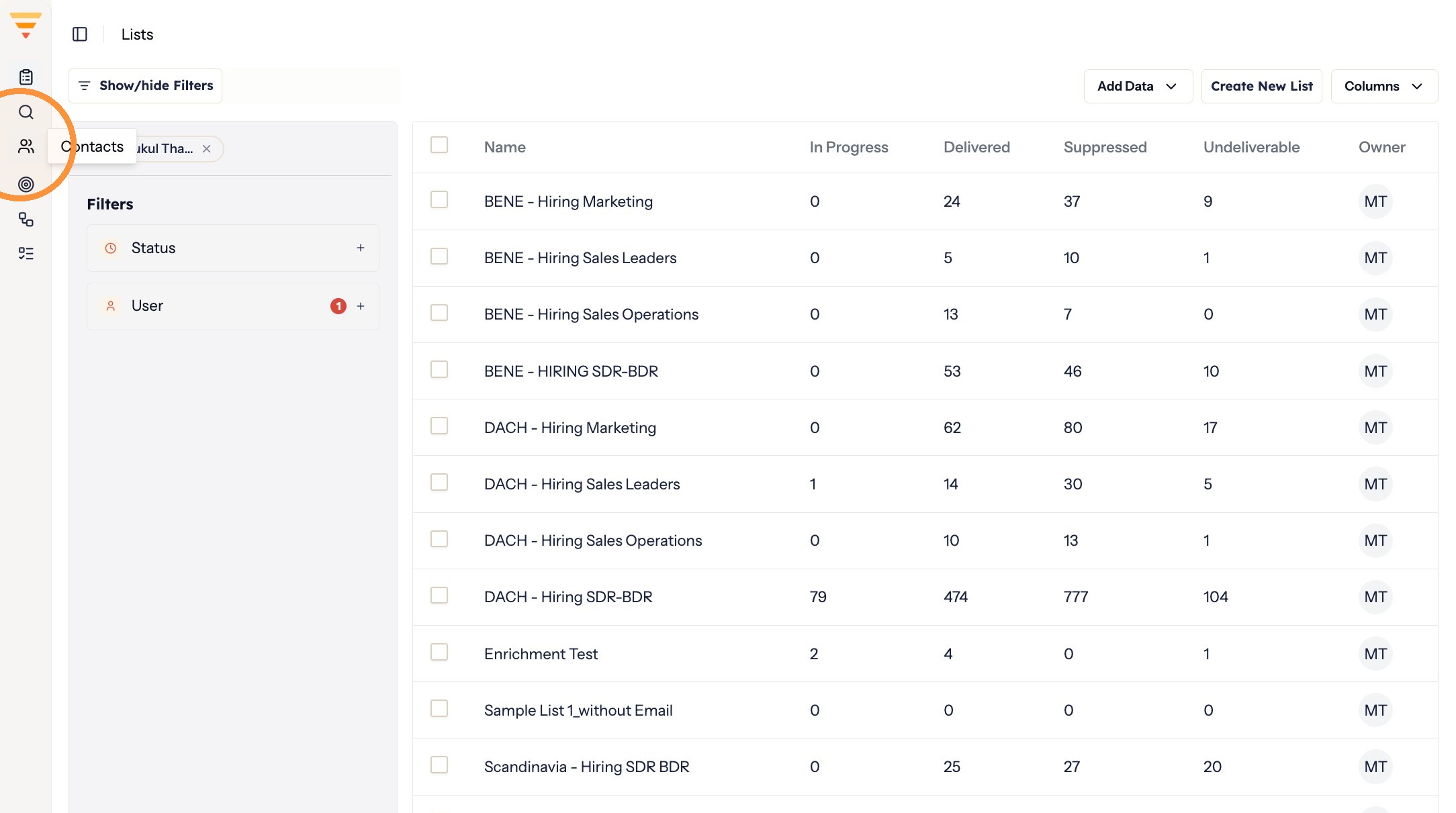
Task: Check the BENE - Hiring Marketing row checkbox
Action: pos(439,199)
